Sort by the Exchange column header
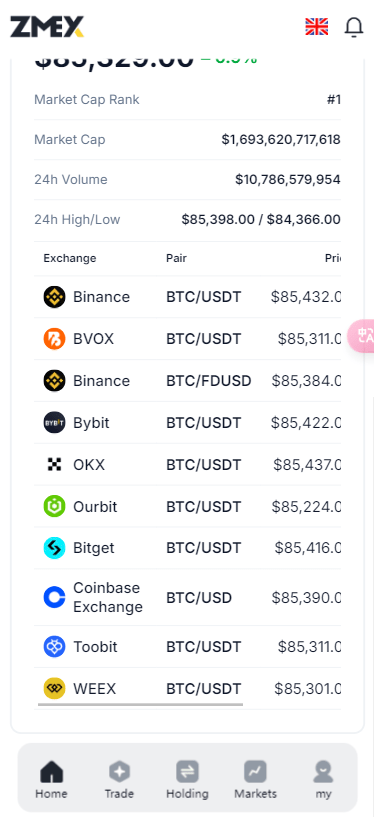The image size is (374, 819). [69, 258]
